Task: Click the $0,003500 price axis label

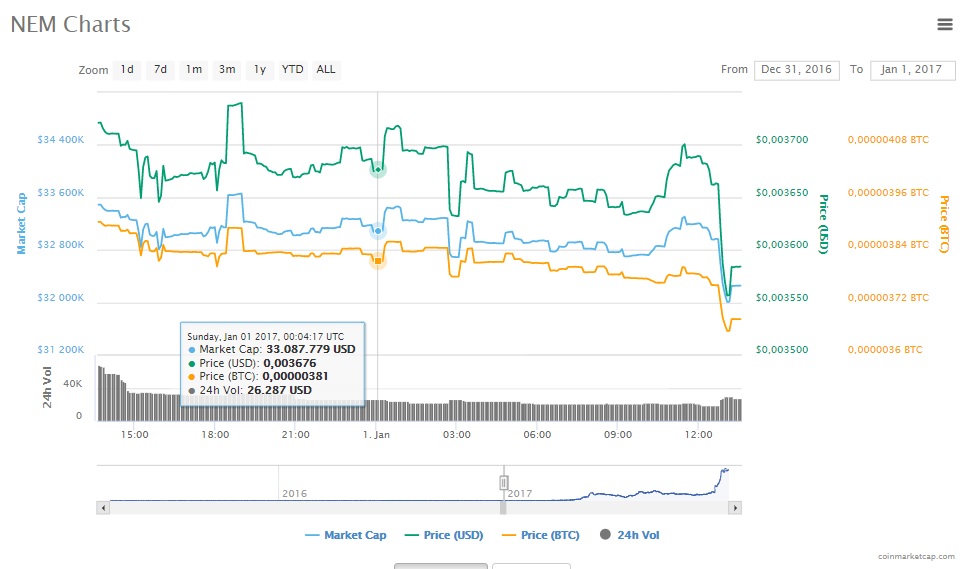Action: pos(782,350)
